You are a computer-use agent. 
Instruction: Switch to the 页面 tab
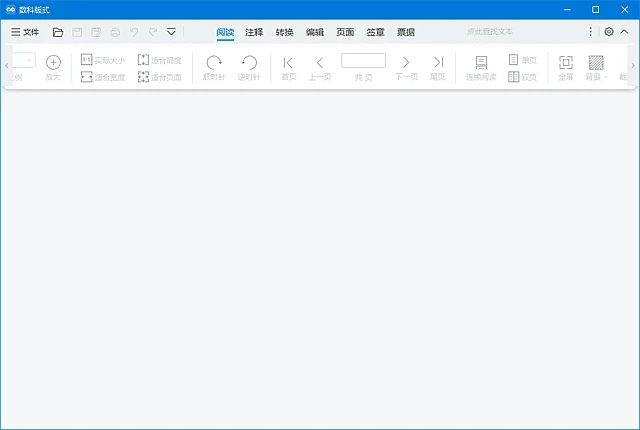click(345, 32)
